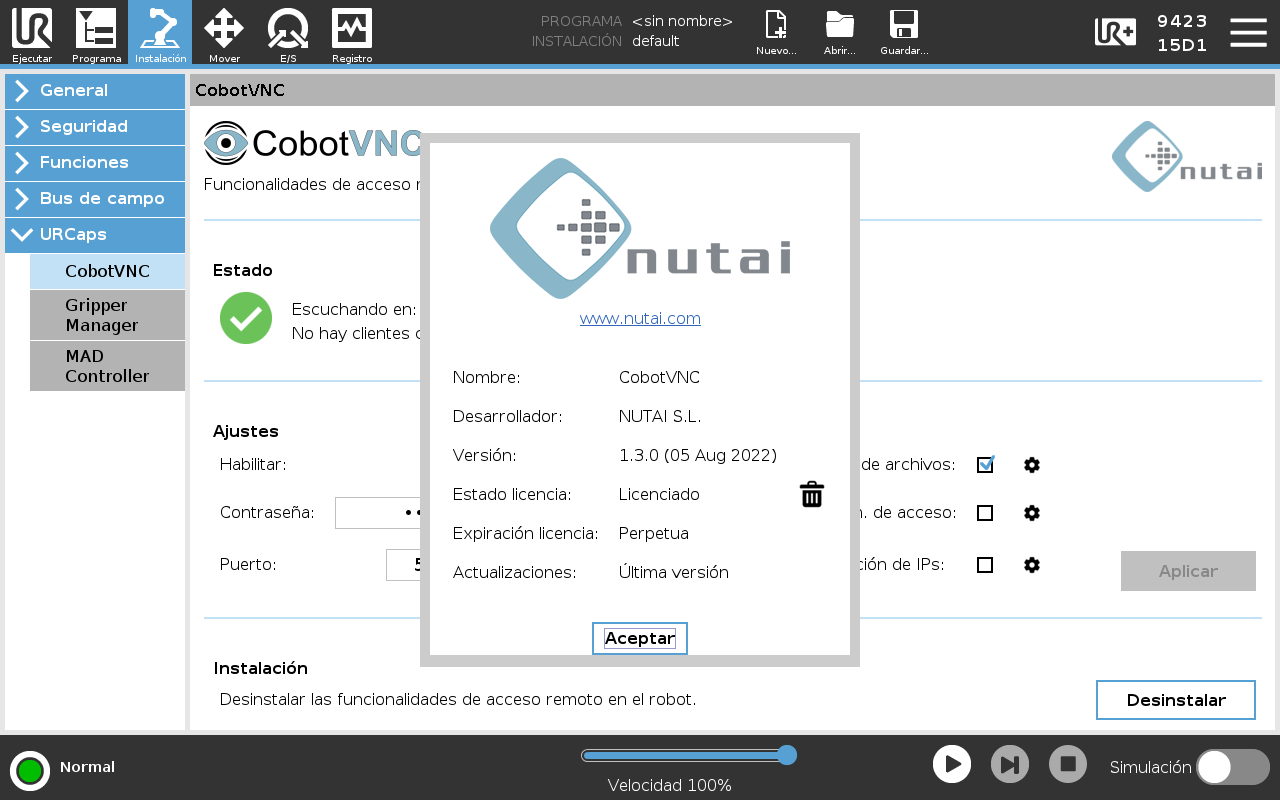Viewport: 1280px width, 800px height.
Task: Expand the Seguridad section
Action: 95,127
